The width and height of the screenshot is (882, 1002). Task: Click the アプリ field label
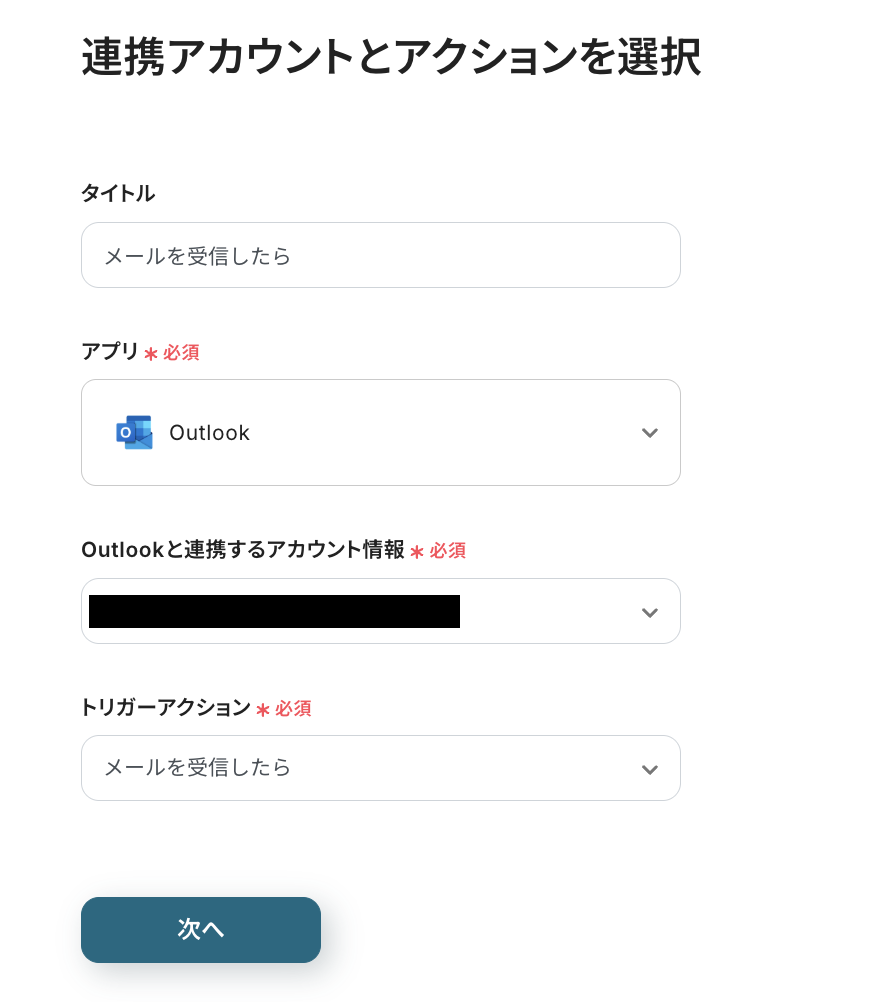[110, 351]
